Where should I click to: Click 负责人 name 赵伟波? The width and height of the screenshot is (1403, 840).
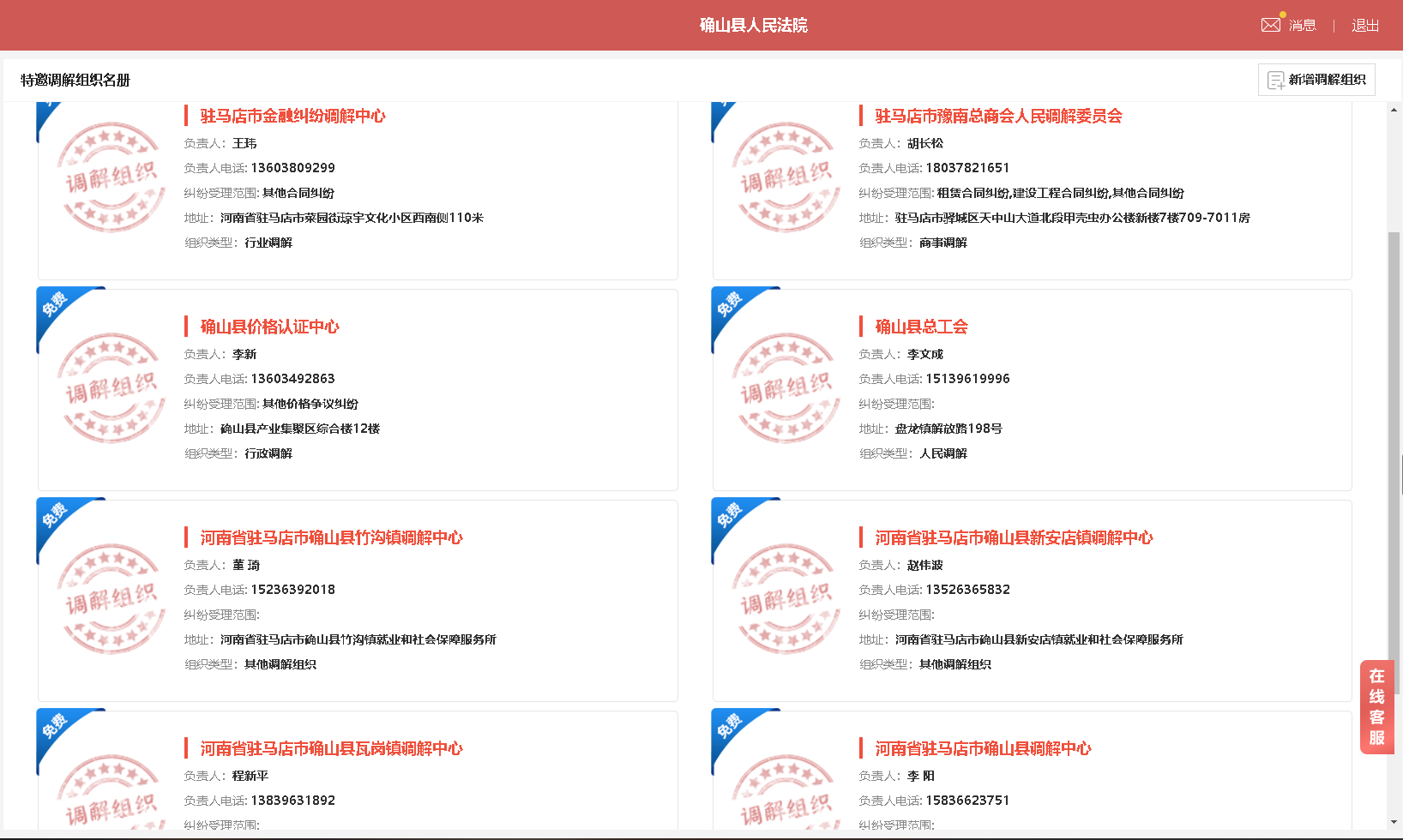click(x=925, y=565)
